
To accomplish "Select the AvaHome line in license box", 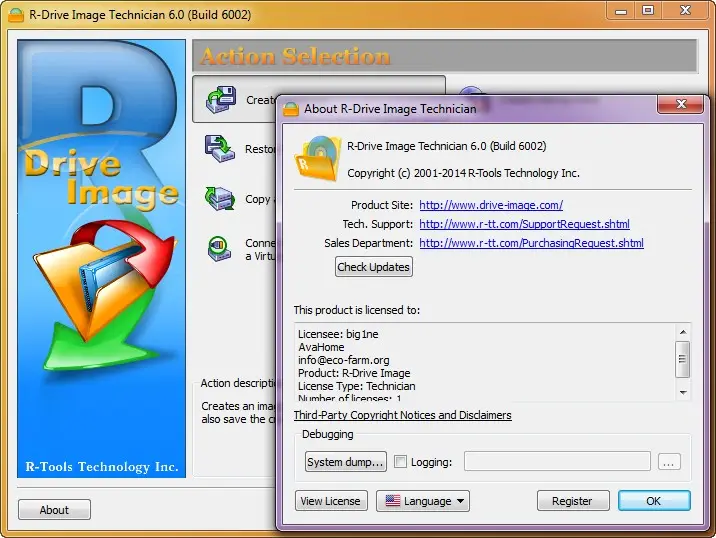I will click(x=321, y=347).
